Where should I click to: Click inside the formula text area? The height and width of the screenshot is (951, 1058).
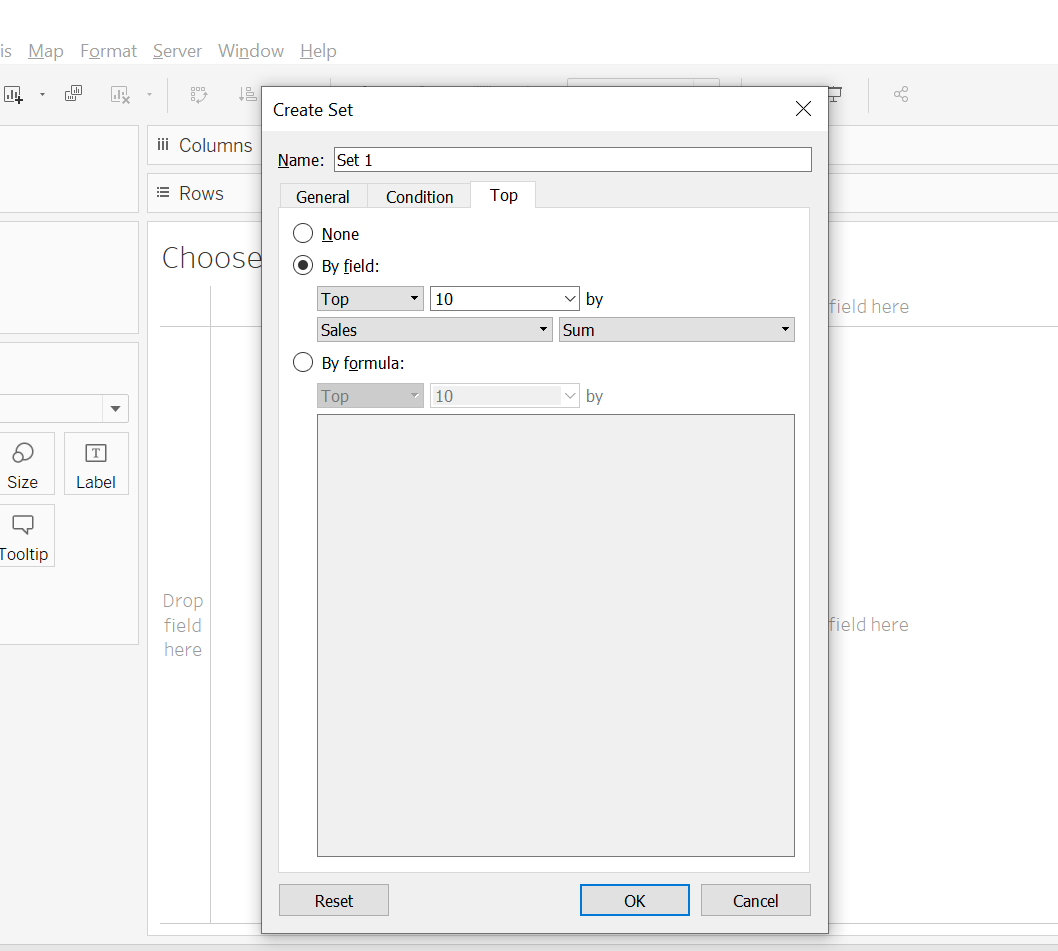(556, 635)
